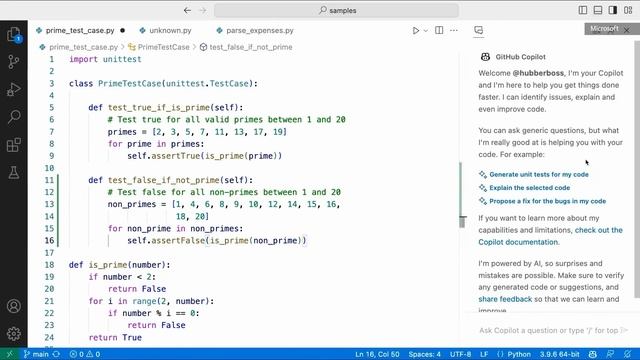Image resolution: width=640 pixels, height=360 pixels.
Task: Toggle the bottom panel visibility
Action: 598,11
